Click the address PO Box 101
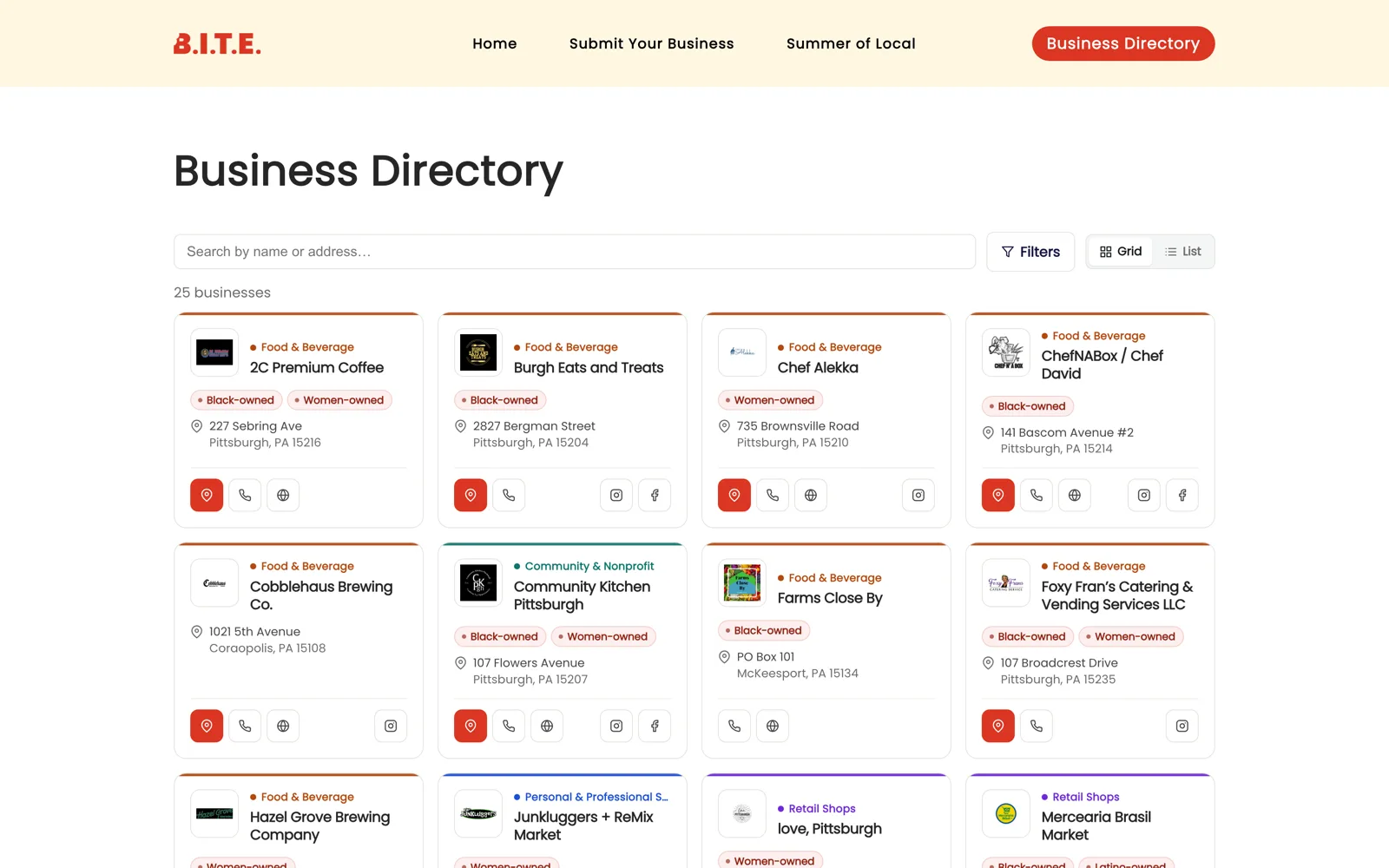The width and height of the screenshot is (1389, 868). point(766,657)
